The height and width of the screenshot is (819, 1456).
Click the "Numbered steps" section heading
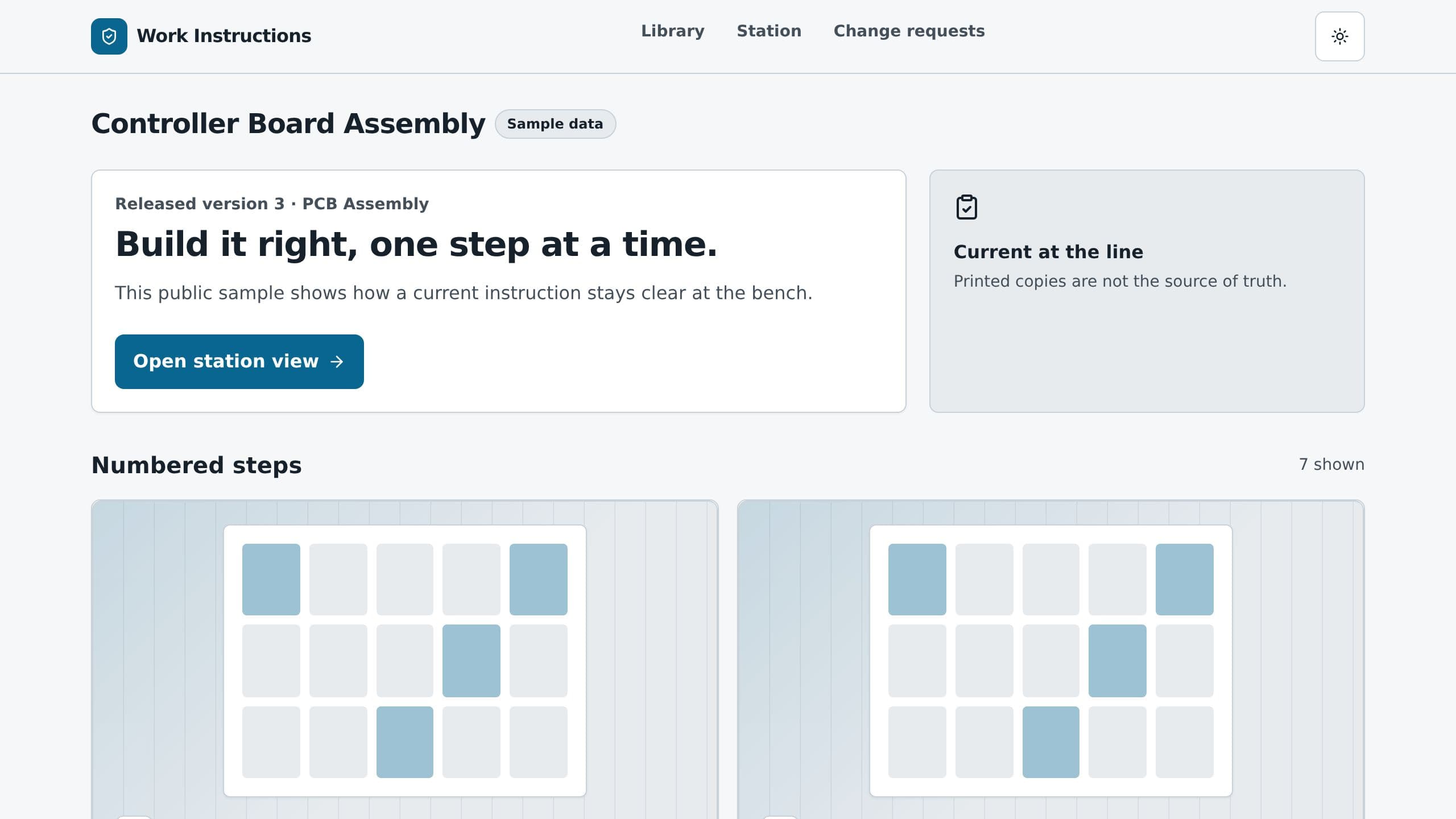click(197, 465)
